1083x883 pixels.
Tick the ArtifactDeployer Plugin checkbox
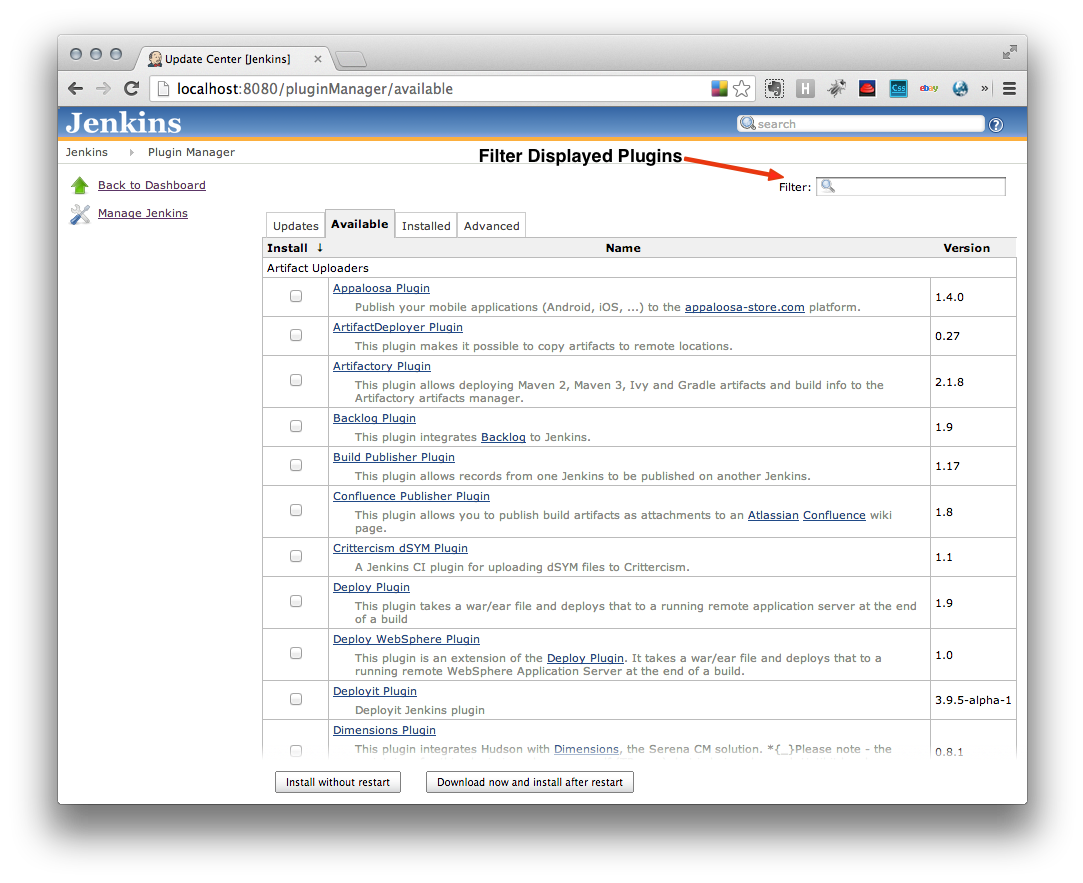point(296,335)
